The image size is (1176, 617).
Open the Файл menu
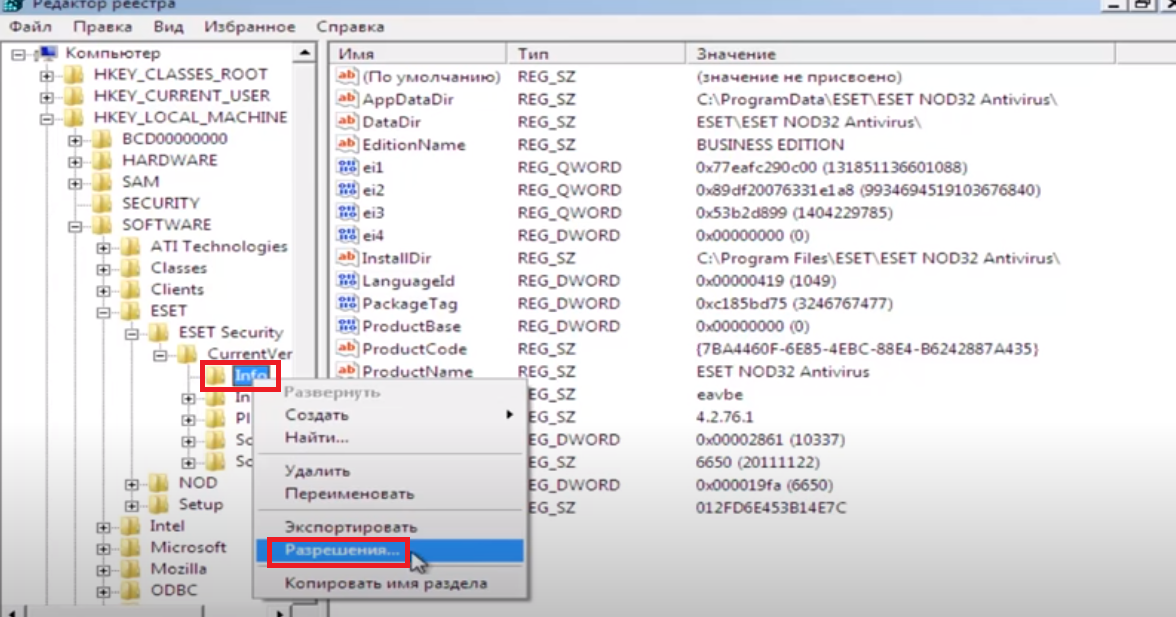click(31, 27)
